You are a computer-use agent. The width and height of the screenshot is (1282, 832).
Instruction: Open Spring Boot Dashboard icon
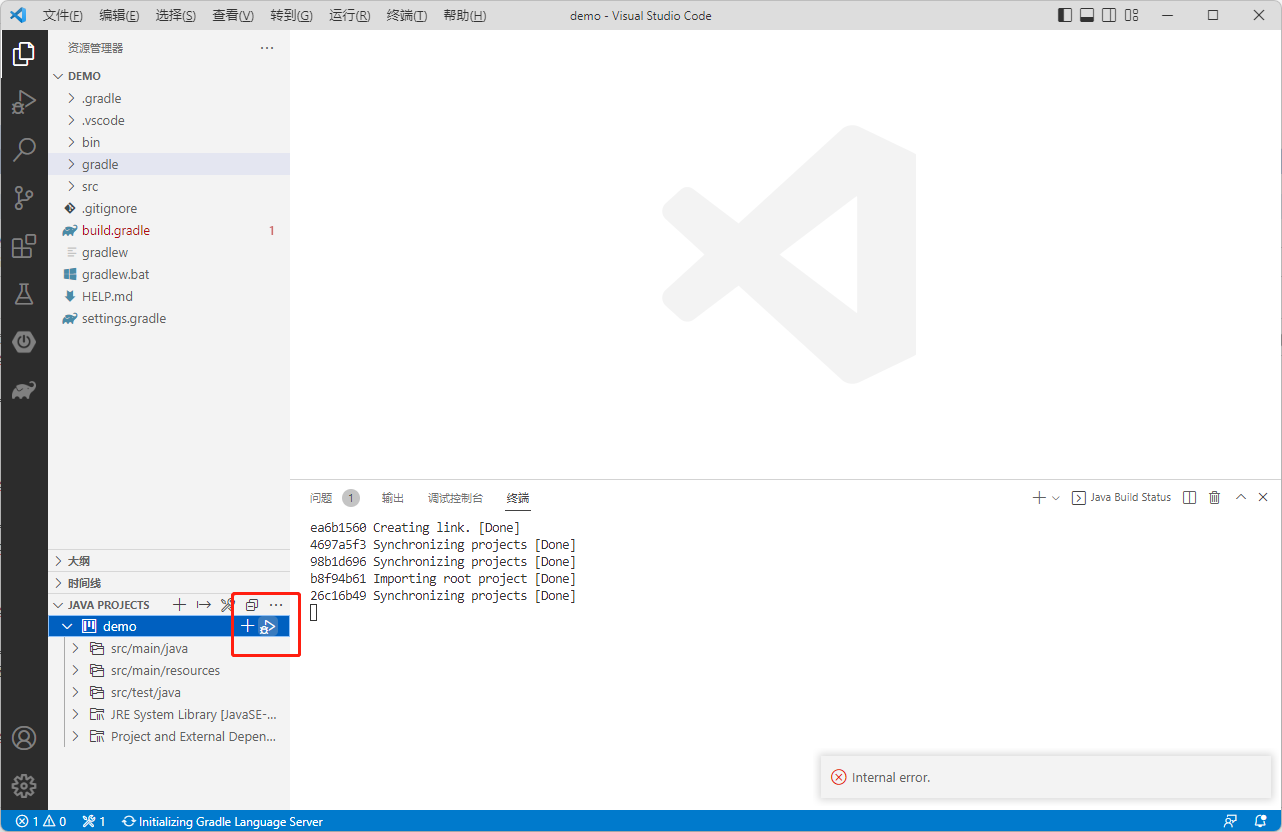click(x=24, y=342)
